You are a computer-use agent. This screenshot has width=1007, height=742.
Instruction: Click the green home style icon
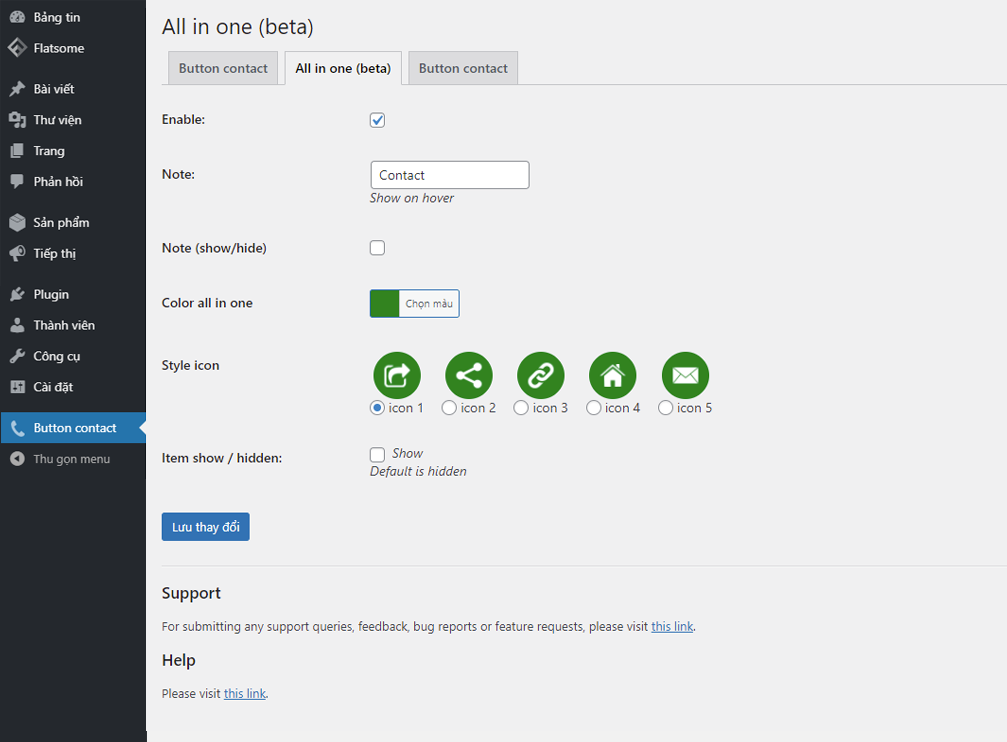613,376
